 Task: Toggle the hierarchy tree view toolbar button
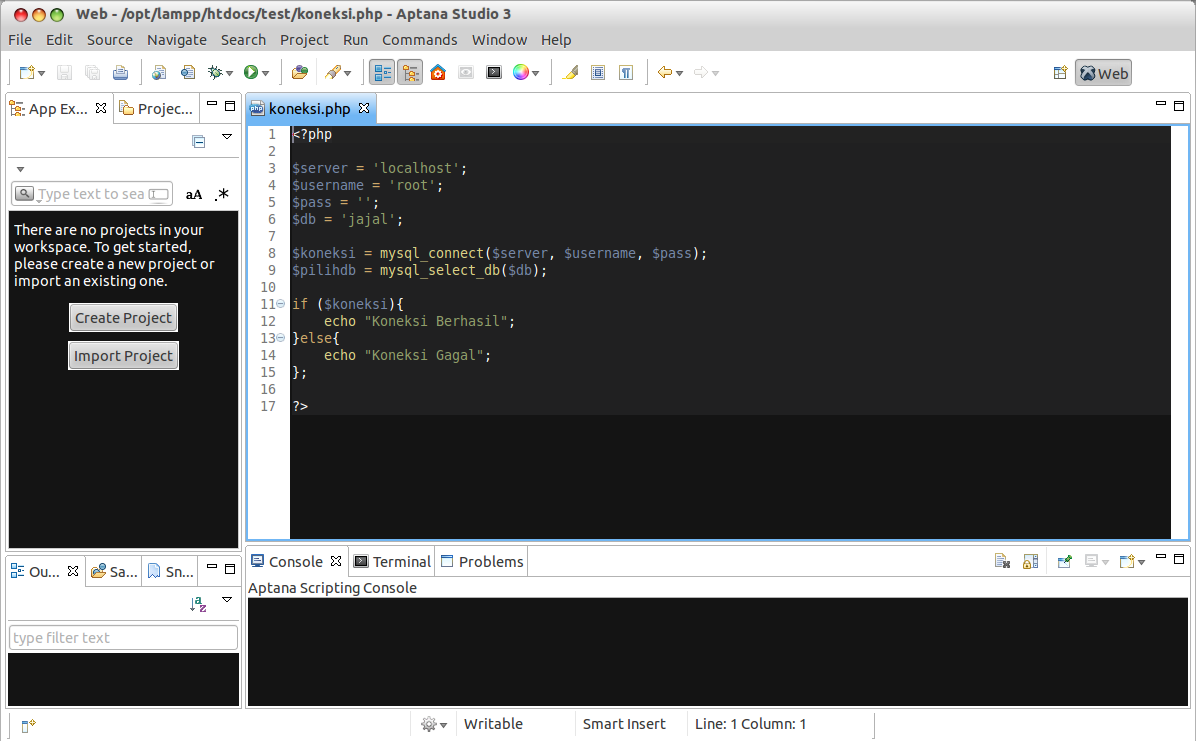410,72
